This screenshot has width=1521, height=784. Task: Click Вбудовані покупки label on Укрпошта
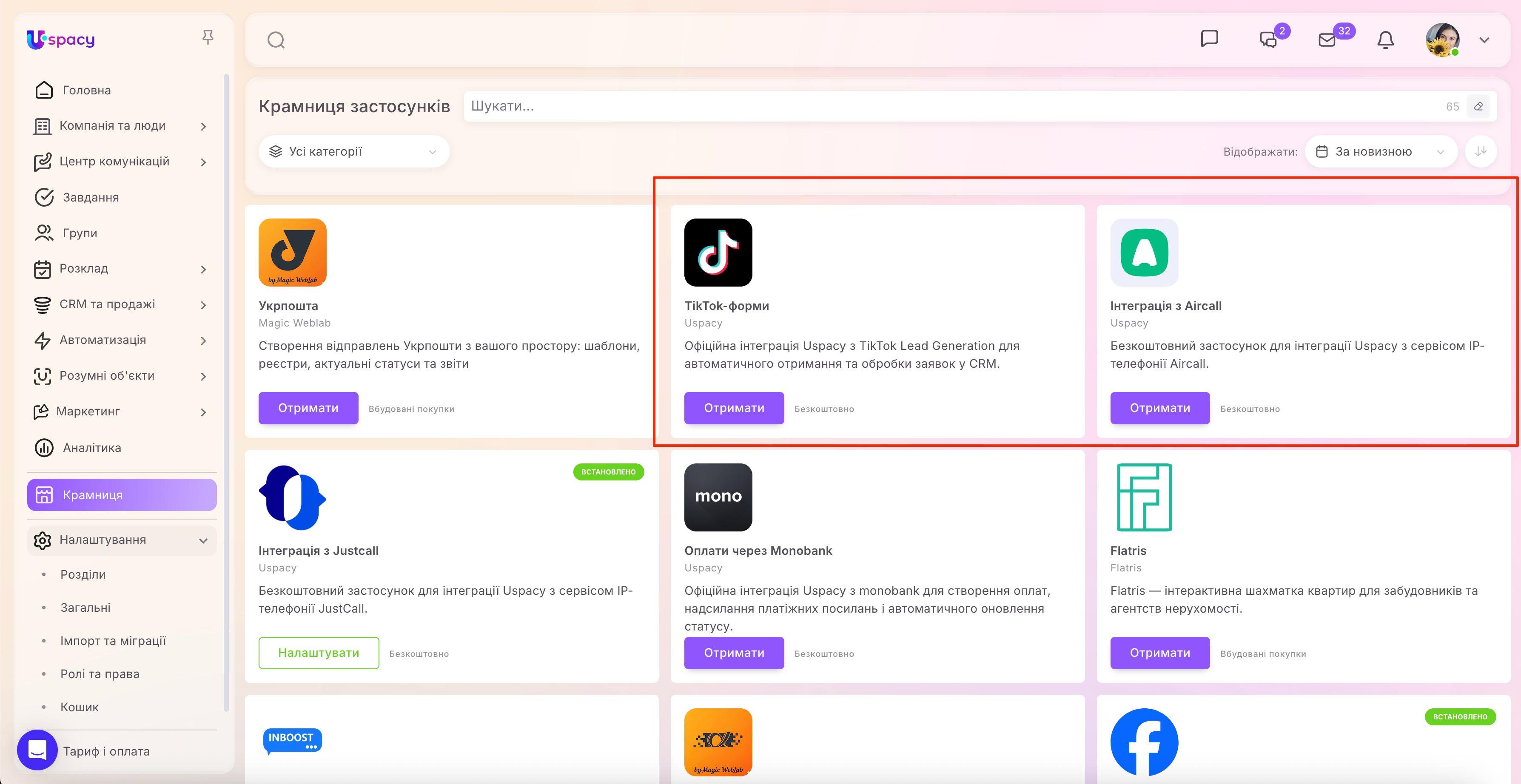click(x=412, y=409)
